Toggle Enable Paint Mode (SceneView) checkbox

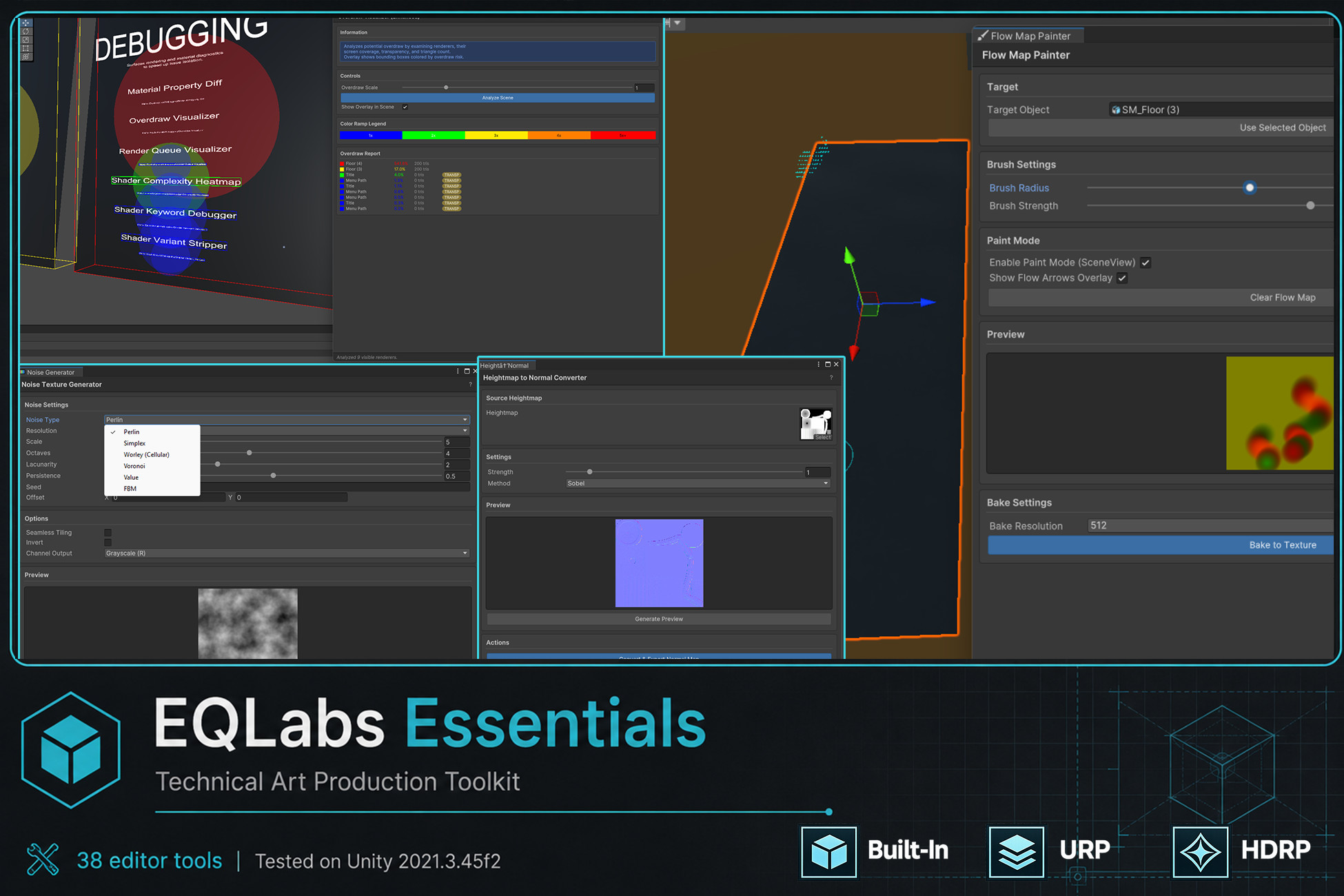coord(1146,263)
